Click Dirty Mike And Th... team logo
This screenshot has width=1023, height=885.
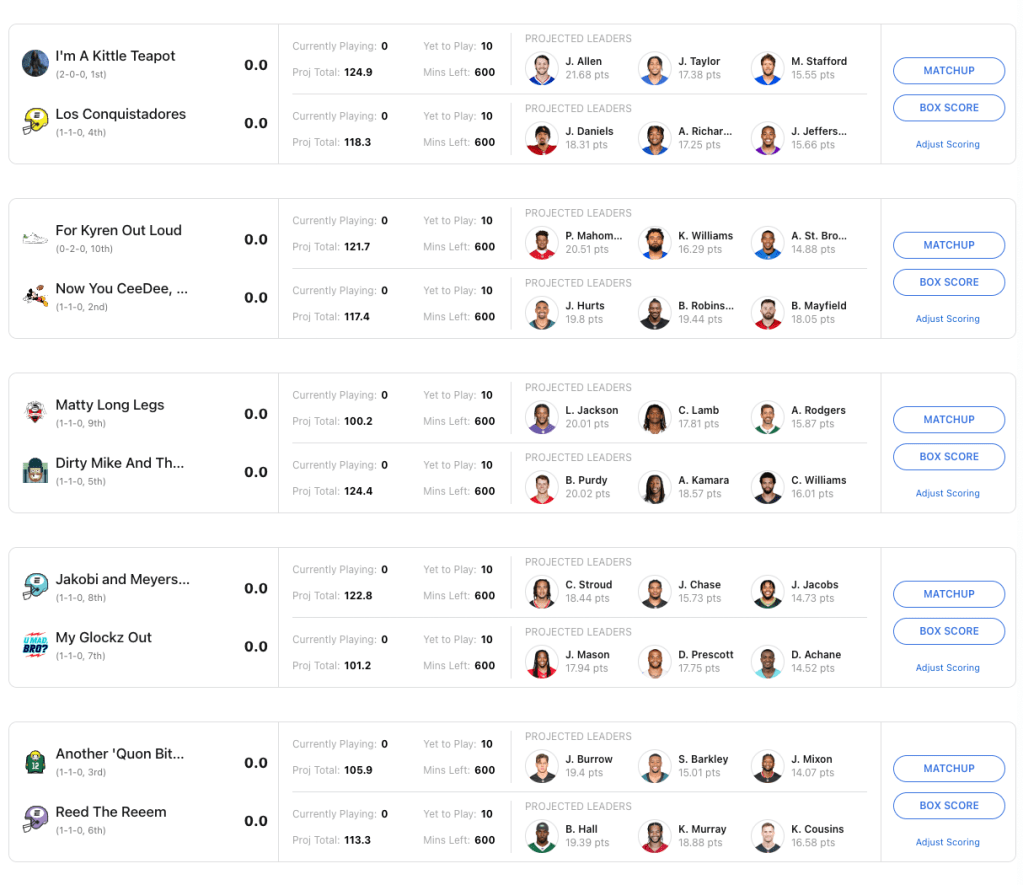coord(35,470)
